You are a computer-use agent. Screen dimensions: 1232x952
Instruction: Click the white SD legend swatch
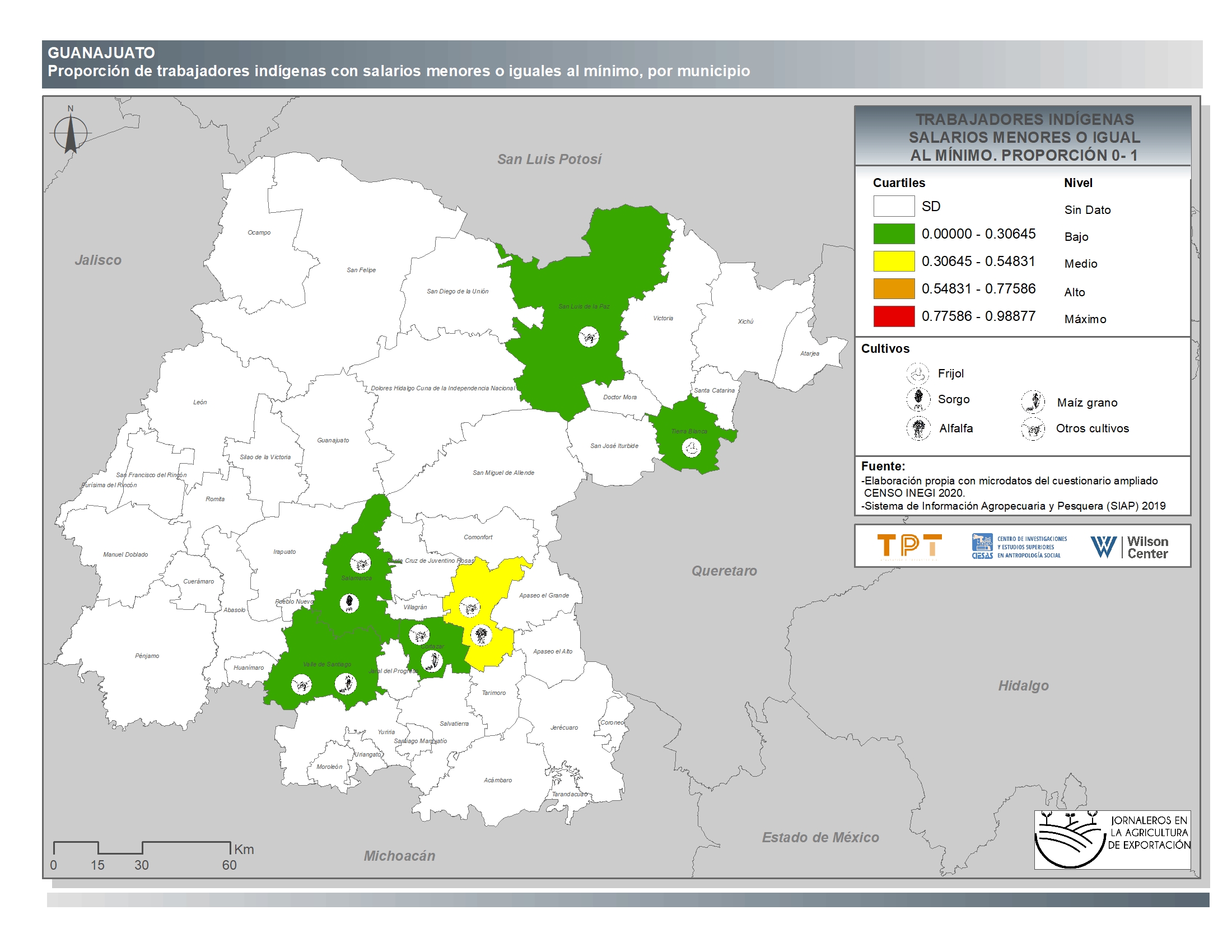tap(894, 206)
